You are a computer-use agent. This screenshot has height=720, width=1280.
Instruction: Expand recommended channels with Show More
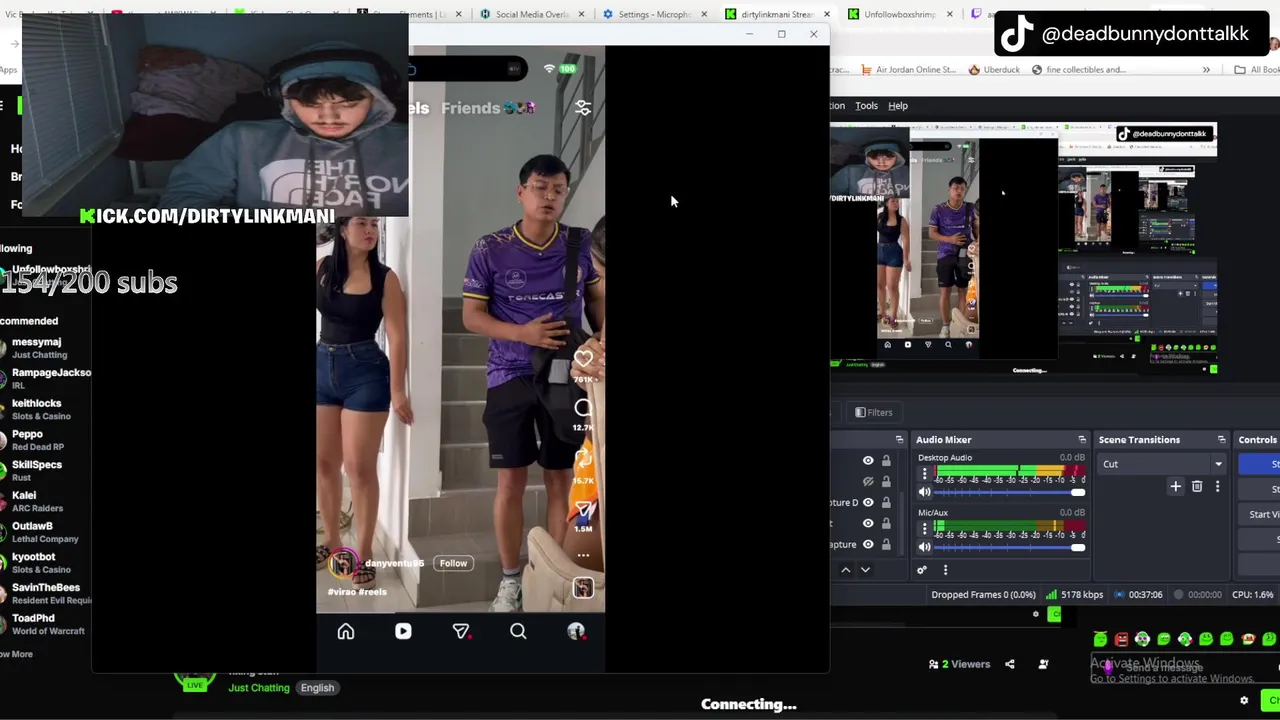tap(17, 654)
